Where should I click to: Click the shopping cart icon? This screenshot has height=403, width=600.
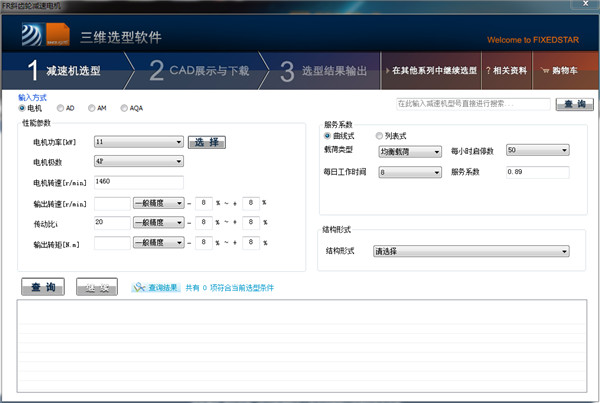[545, 70]
